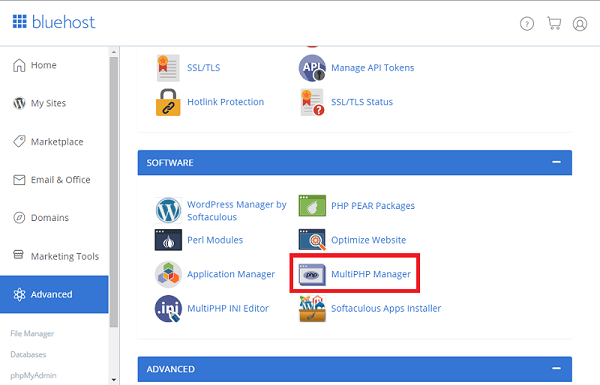Screen dimensions: 600x385
Task: Open the help question mark icon
Action: click(527, 24)
